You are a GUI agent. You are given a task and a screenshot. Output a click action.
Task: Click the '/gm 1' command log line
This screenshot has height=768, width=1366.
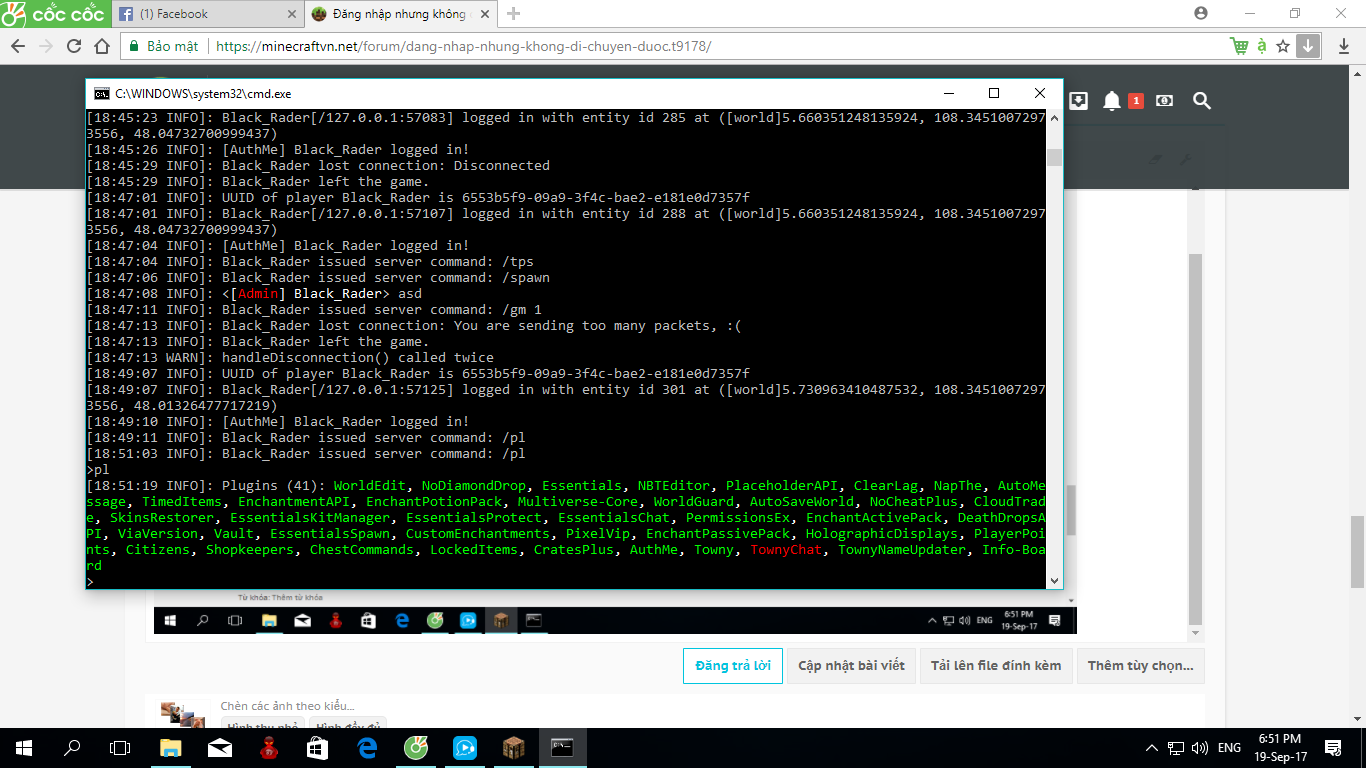coord(313,310)
